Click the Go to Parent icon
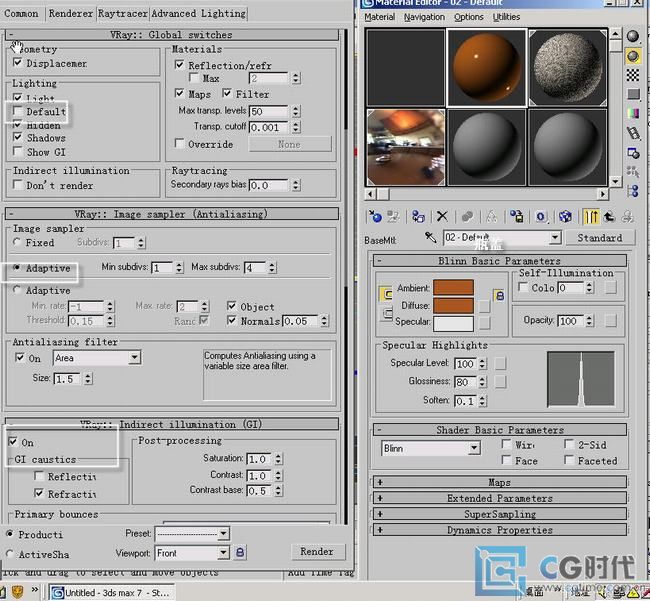The width and height of the screenshot is (650, 601). pyautogui.click(x=609, y=216)
